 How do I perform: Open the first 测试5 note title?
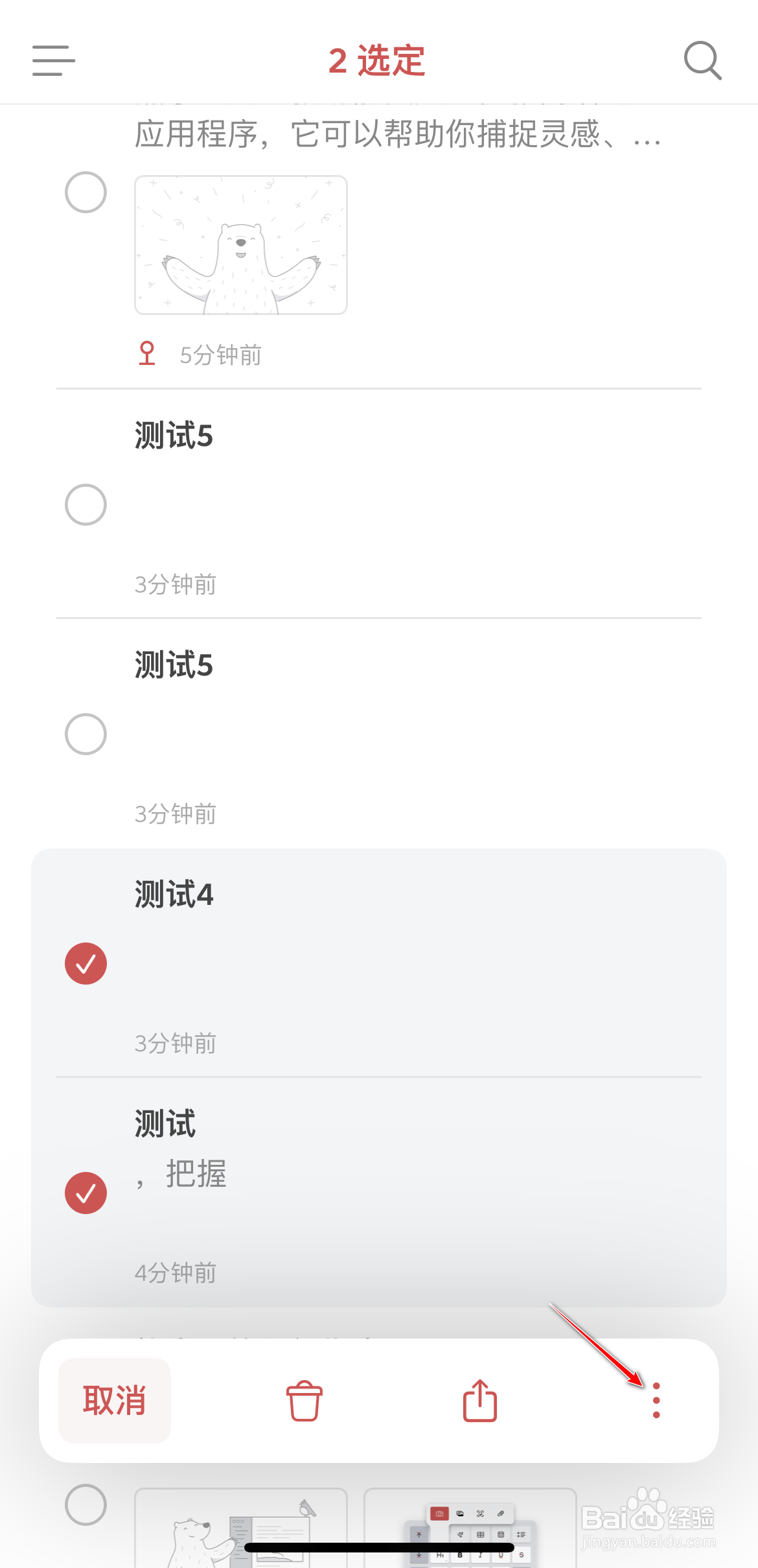174,436
